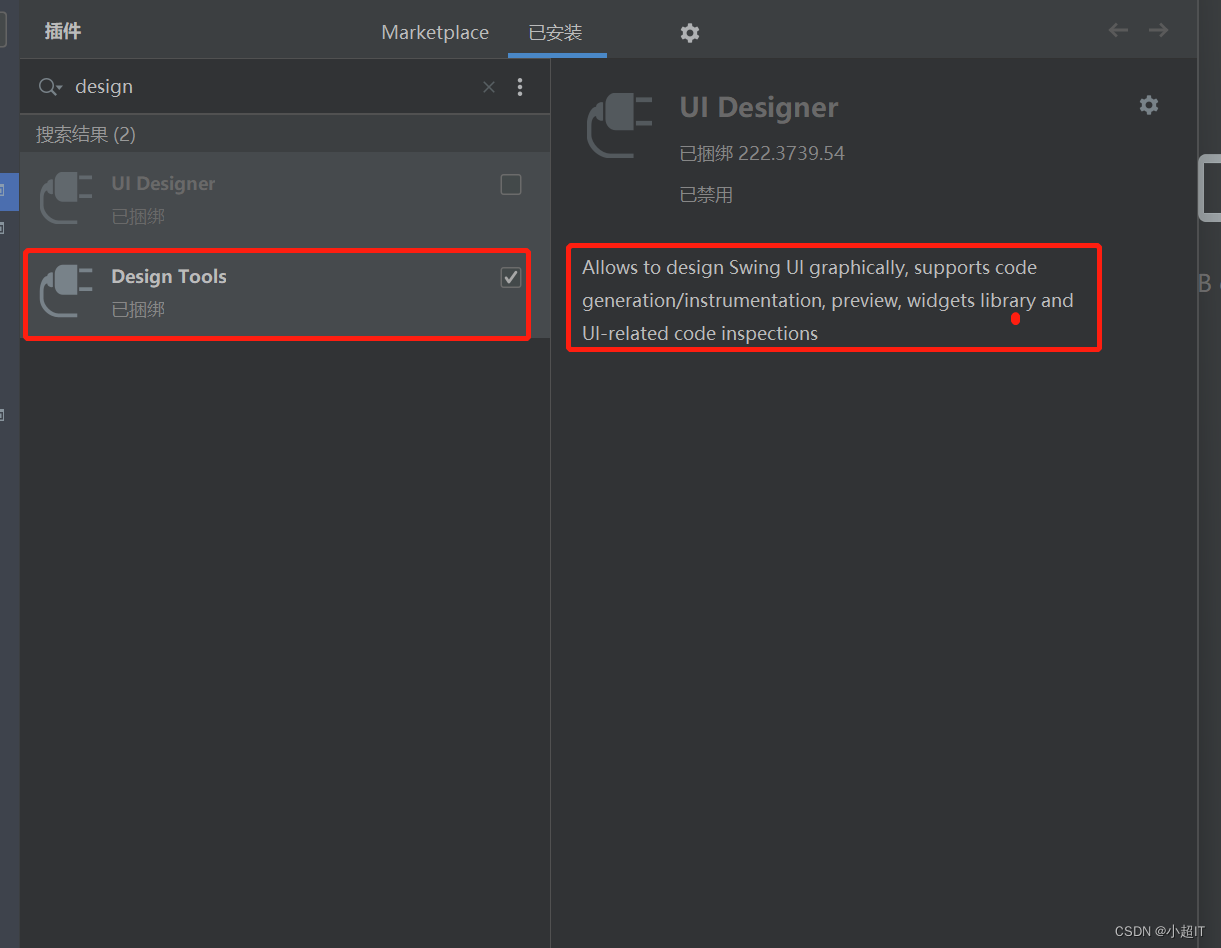Open the gear menu in UI Designer details
This screenshot has width=1221, height=948.
click(1149, 105)
